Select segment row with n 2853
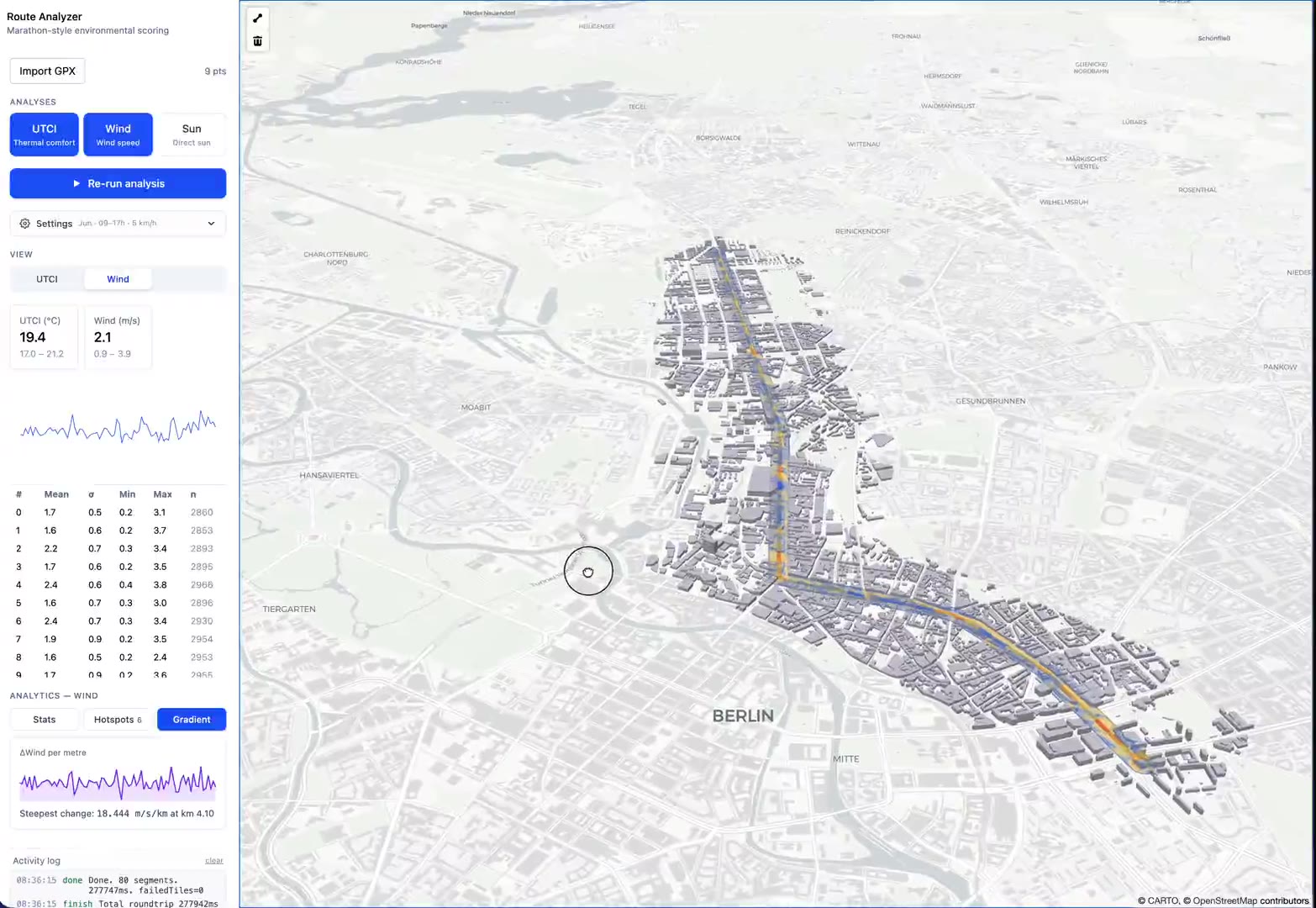 tap(118, 531)
